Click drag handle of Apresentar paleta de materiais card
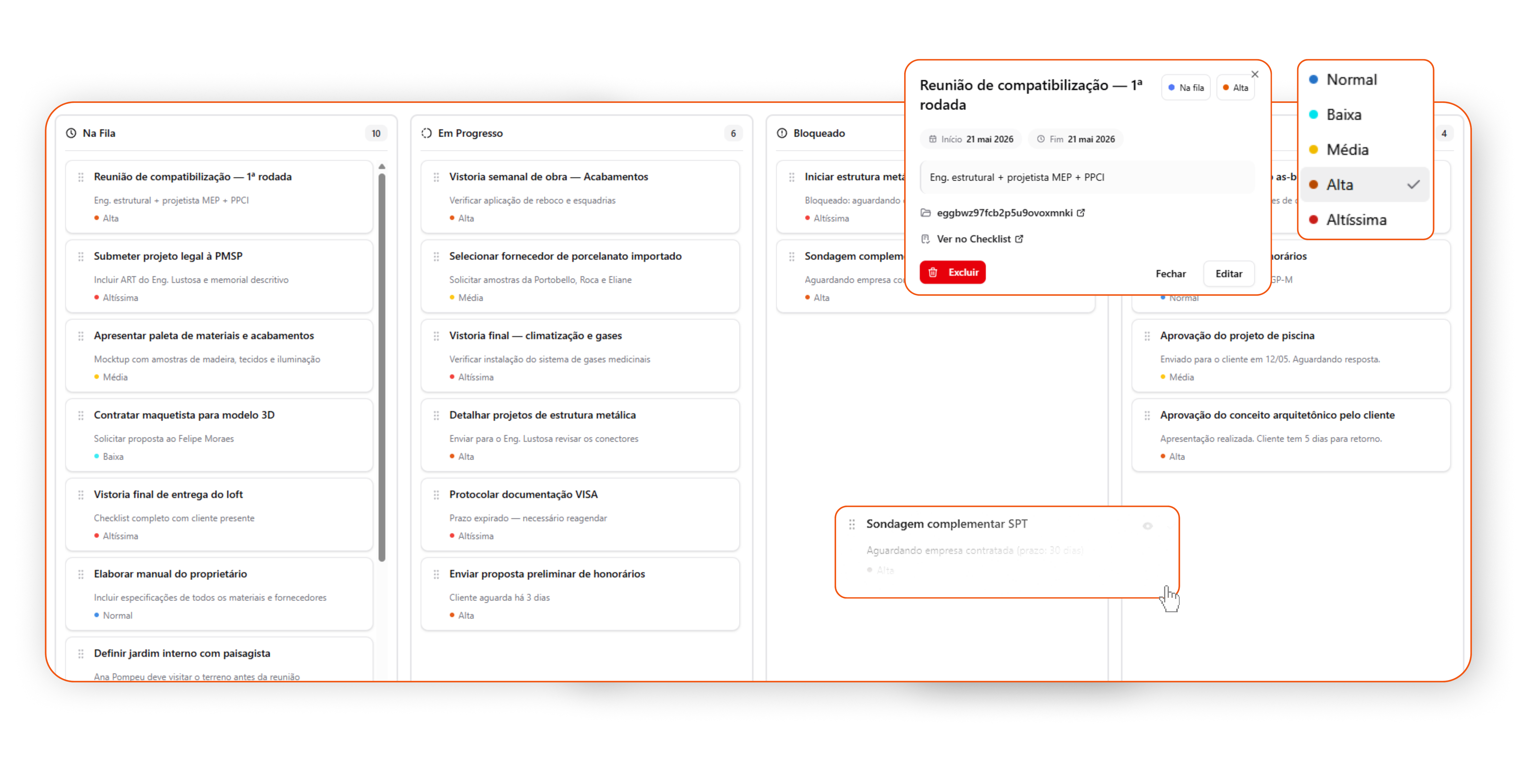 (x=81, y=336)
